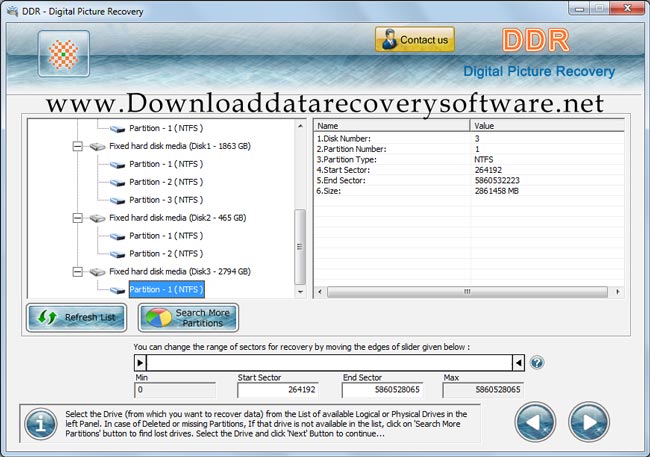Click the value 2861458 MB
650x457 pixels.
coord(497,191)
